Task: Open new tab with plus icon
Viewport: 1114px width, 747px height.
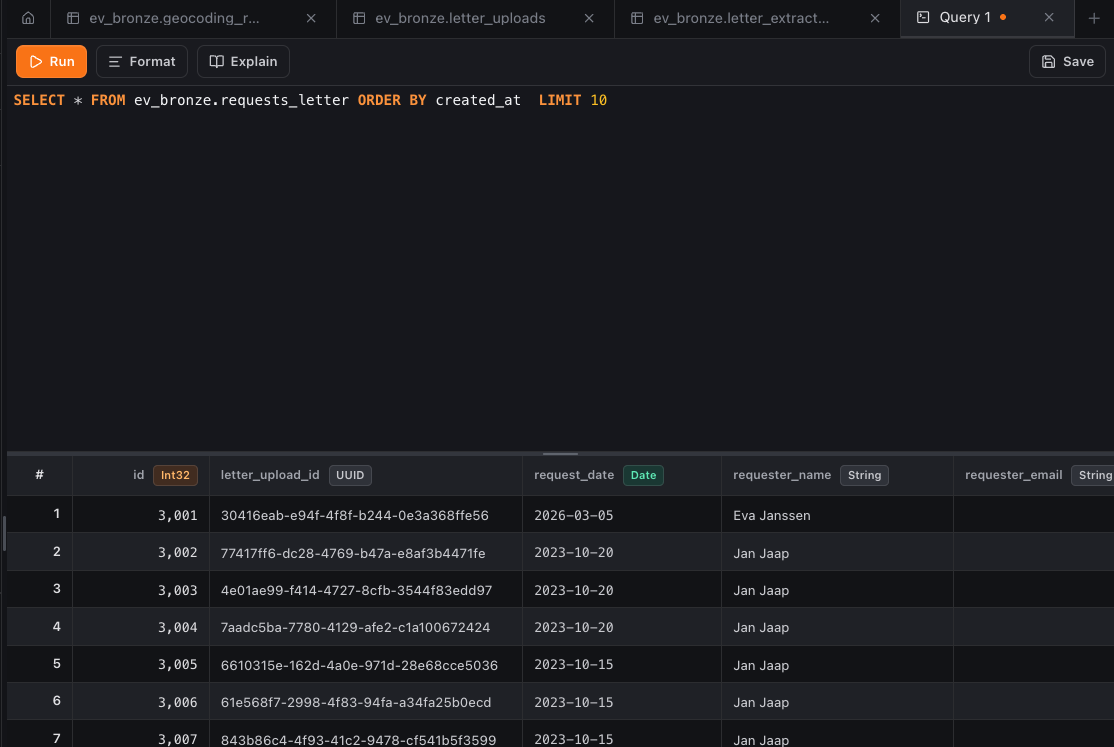Action: click(x=1093, y=19)
